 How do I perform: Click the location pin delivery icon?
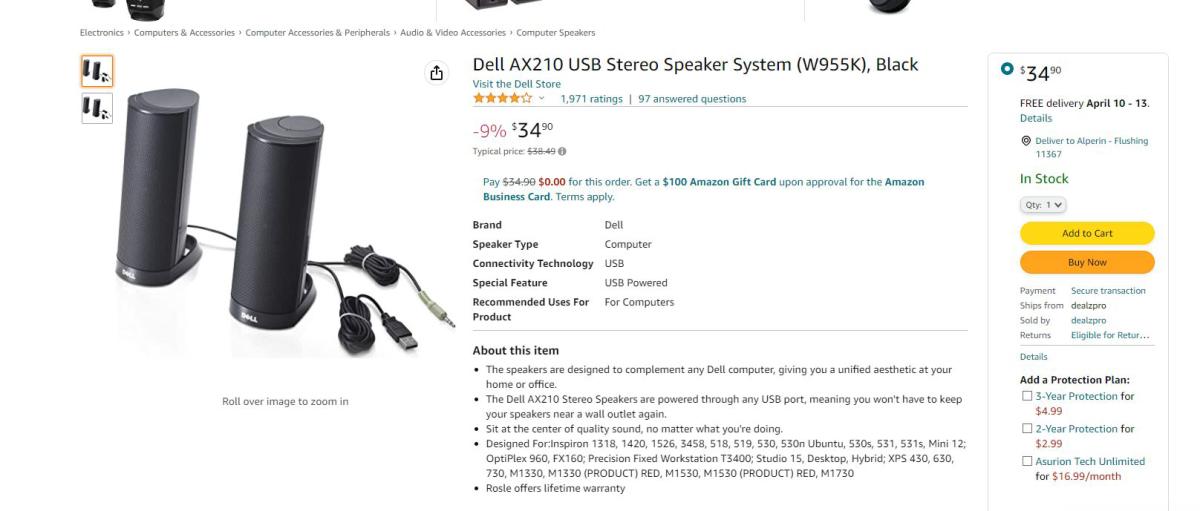(x=1026, y=141)
